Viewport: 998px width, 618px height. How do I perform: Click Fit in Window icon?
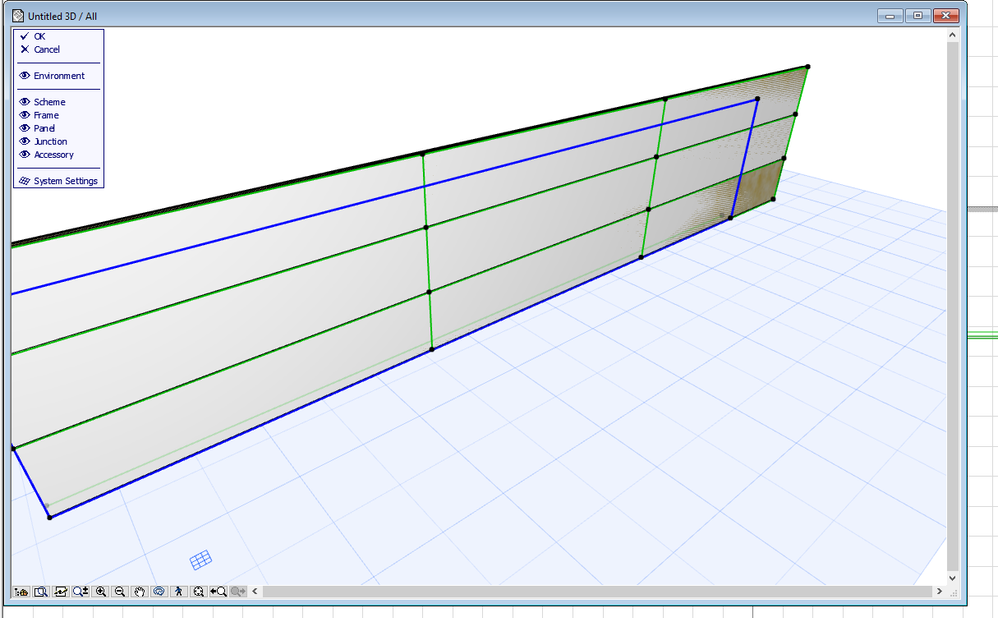coord(199,591)
